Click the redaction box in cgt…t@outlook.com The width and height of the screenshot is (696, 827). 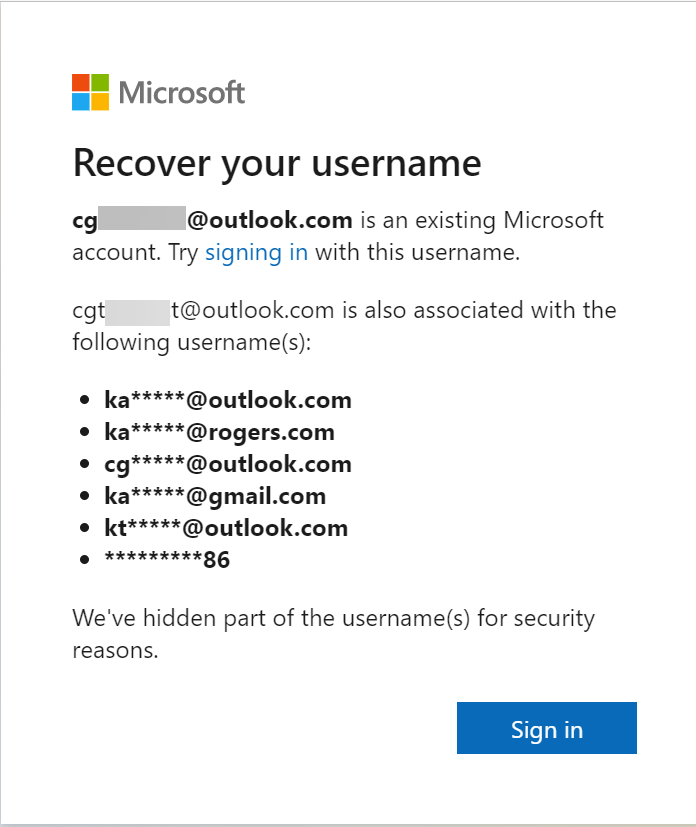point(137,312)
